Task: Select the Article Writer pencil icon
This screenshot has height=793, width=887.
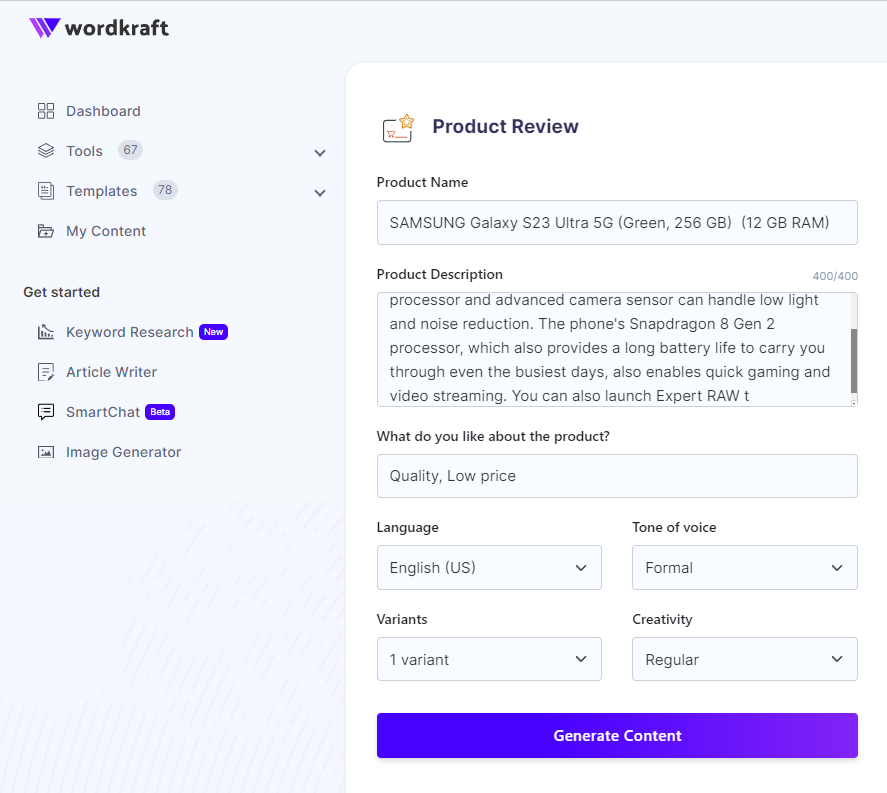Action: click(44, 371)
